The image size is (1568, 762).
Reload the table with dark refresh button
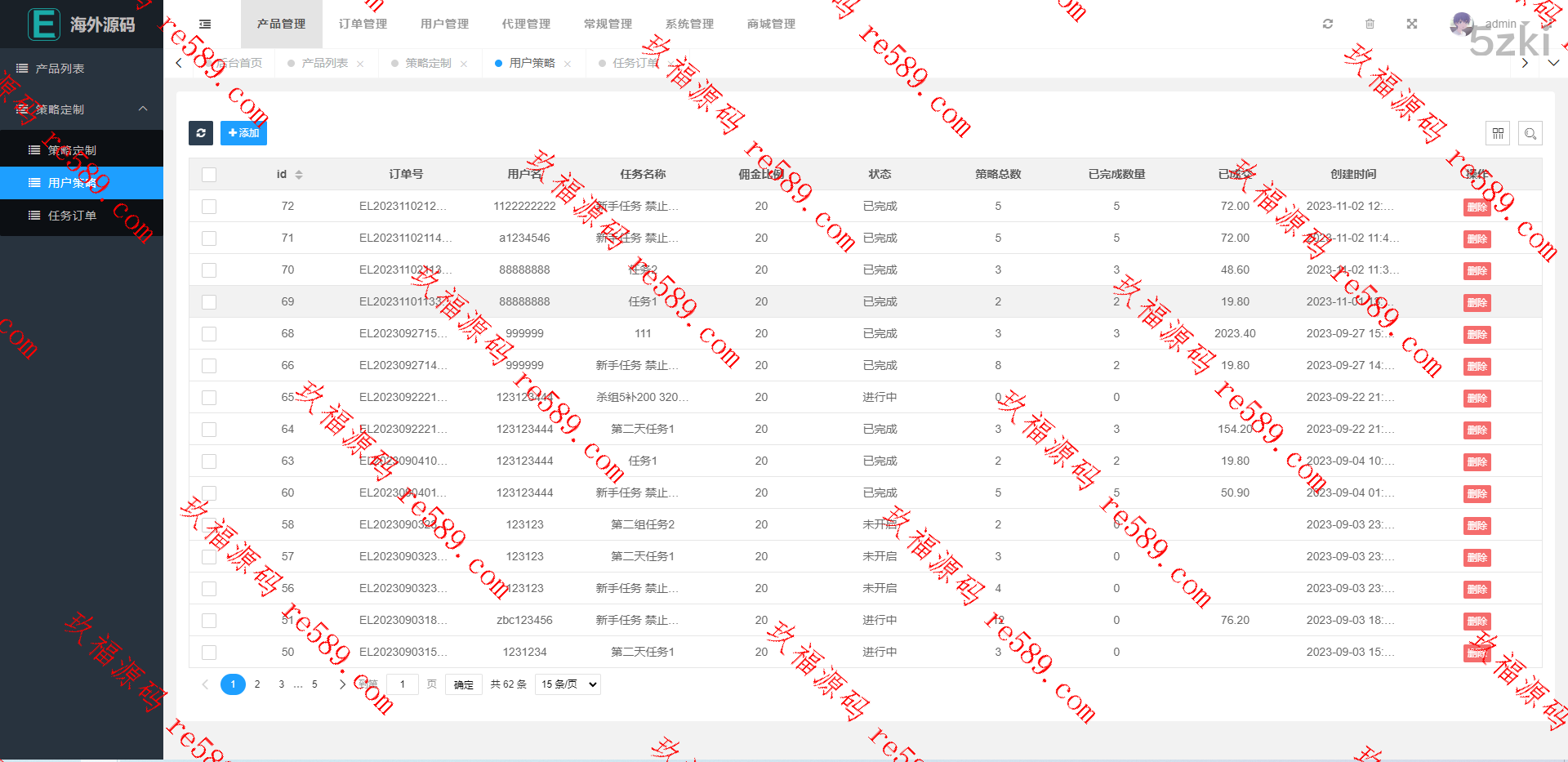(x=201, y=133)
